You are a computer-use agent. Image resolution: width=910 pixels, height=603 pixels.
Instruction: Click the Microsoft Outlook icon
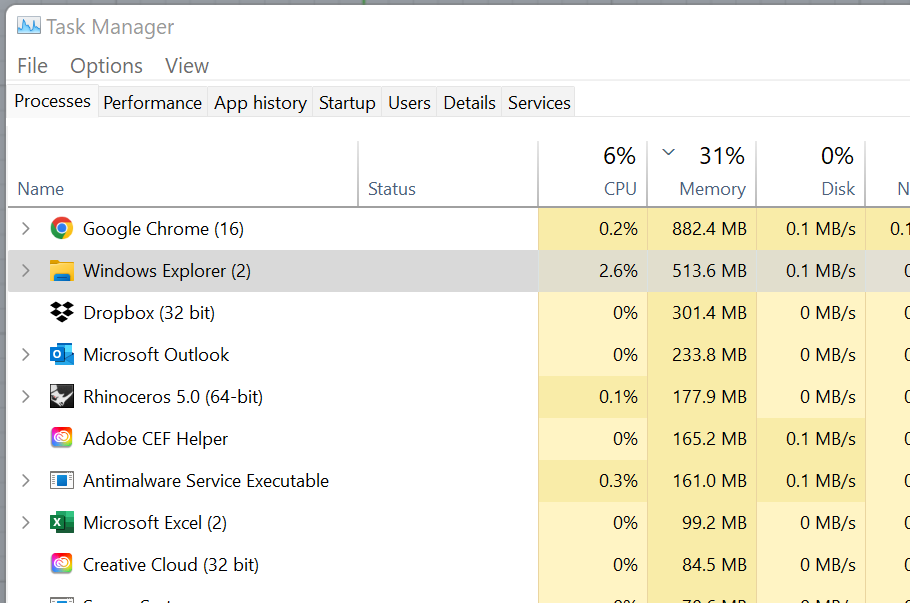tap(62, 355)
